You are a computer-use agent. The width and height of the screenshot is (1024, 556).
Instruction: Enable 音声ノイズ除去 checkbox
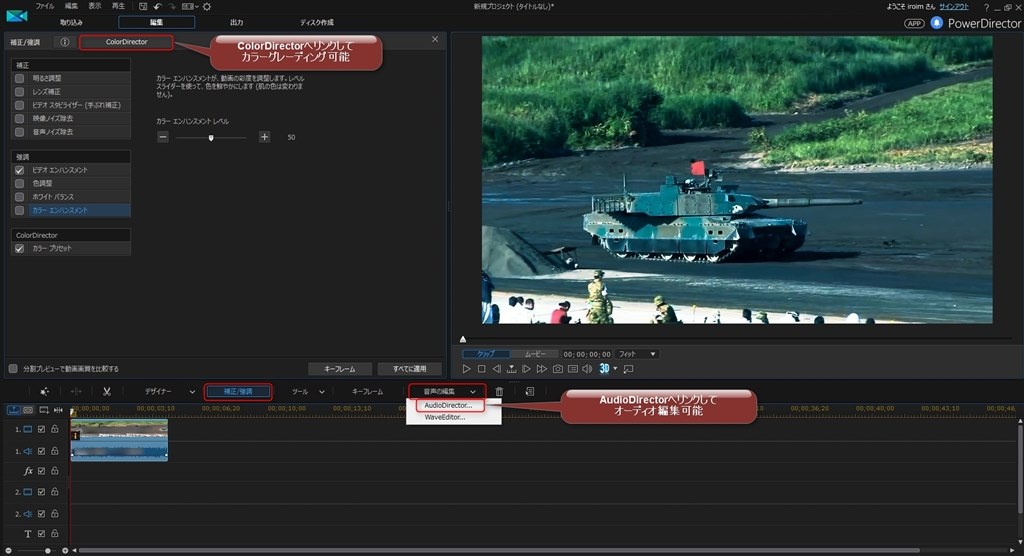[x=20, y=132]
